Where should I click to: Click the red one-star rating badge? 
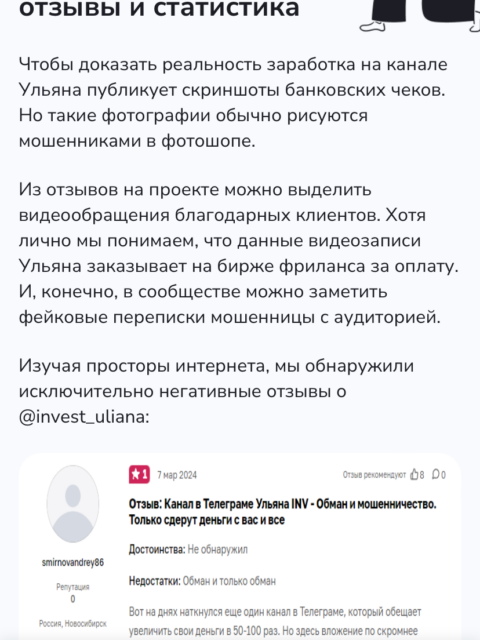(139, 475)
